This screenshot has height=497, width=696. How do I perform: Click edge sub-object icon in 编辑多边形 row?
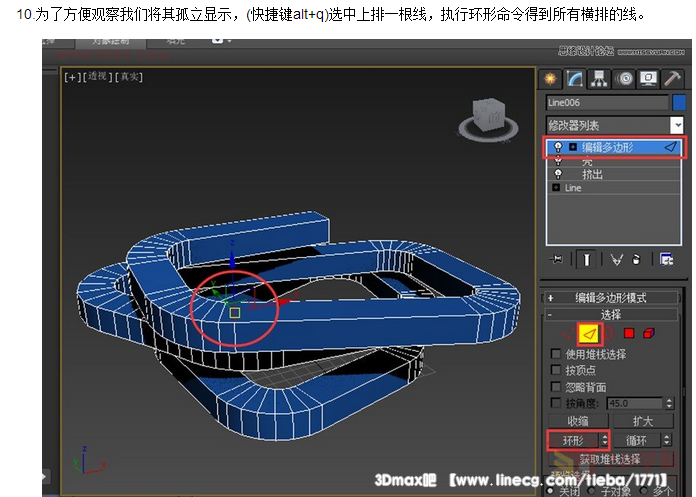[671, 147]
